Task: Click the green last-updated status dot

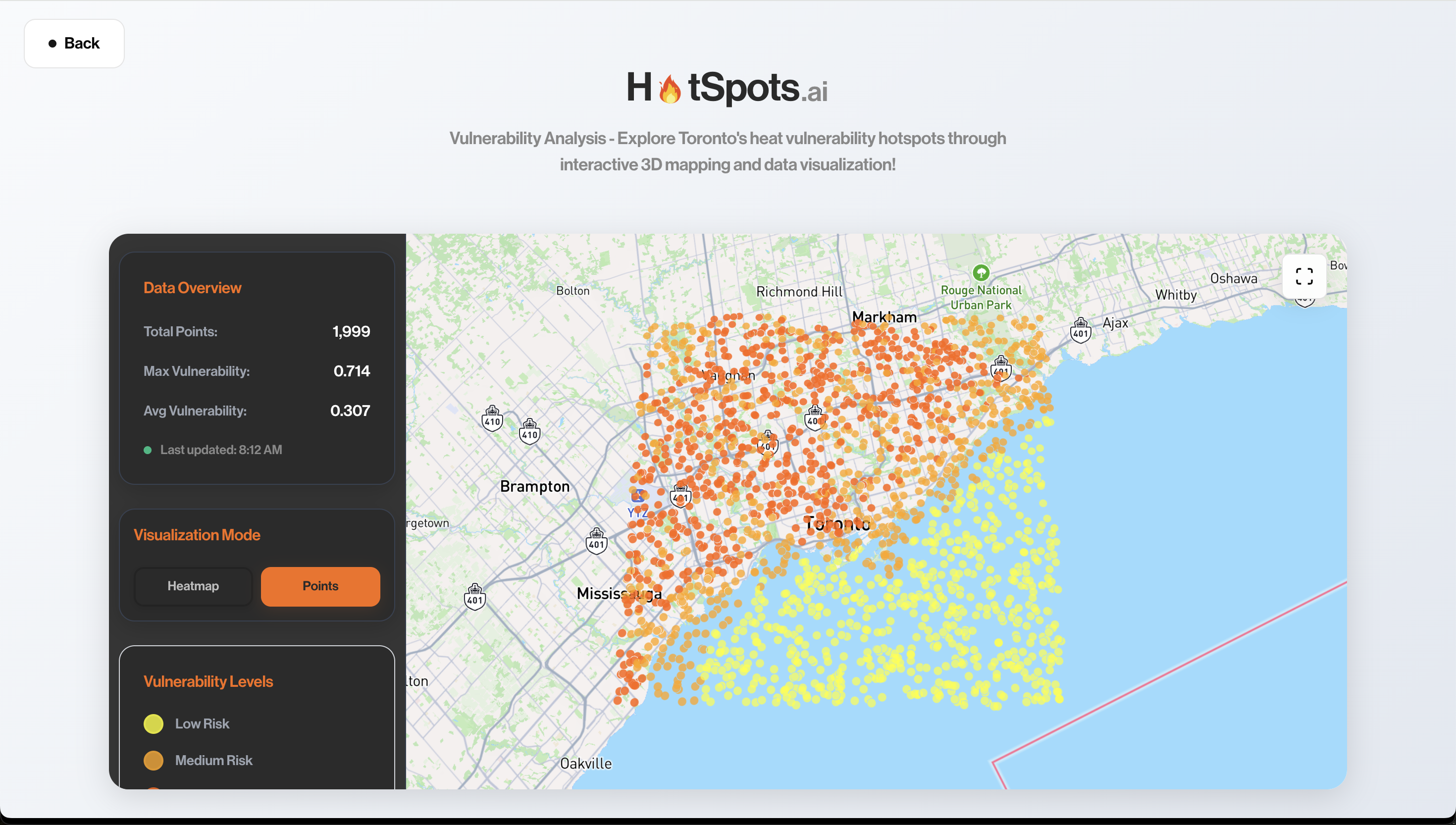Action: click(147, 450)
